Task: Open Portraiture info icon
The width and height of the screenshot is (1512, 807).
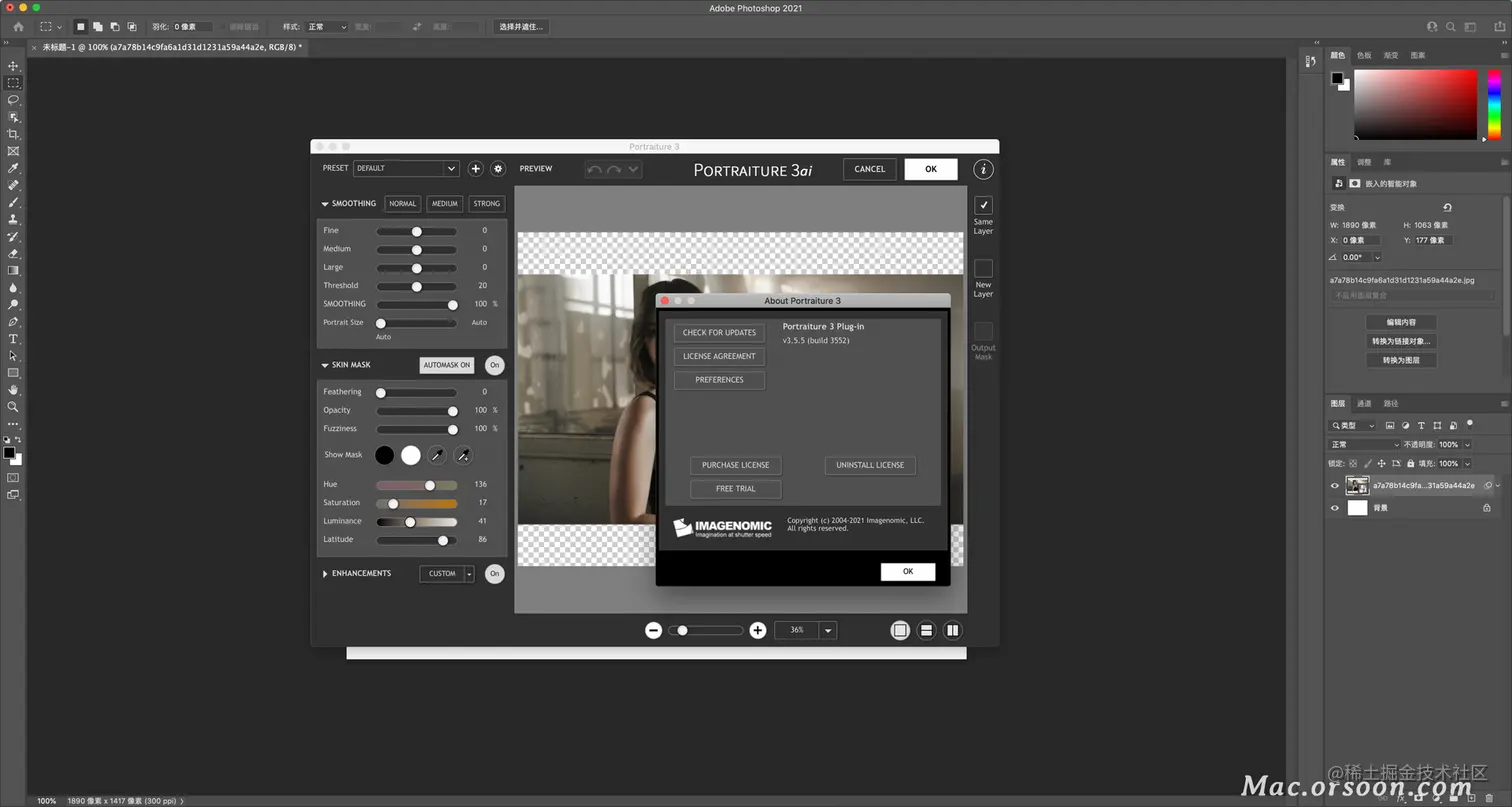Action: (x=984, y=170)
